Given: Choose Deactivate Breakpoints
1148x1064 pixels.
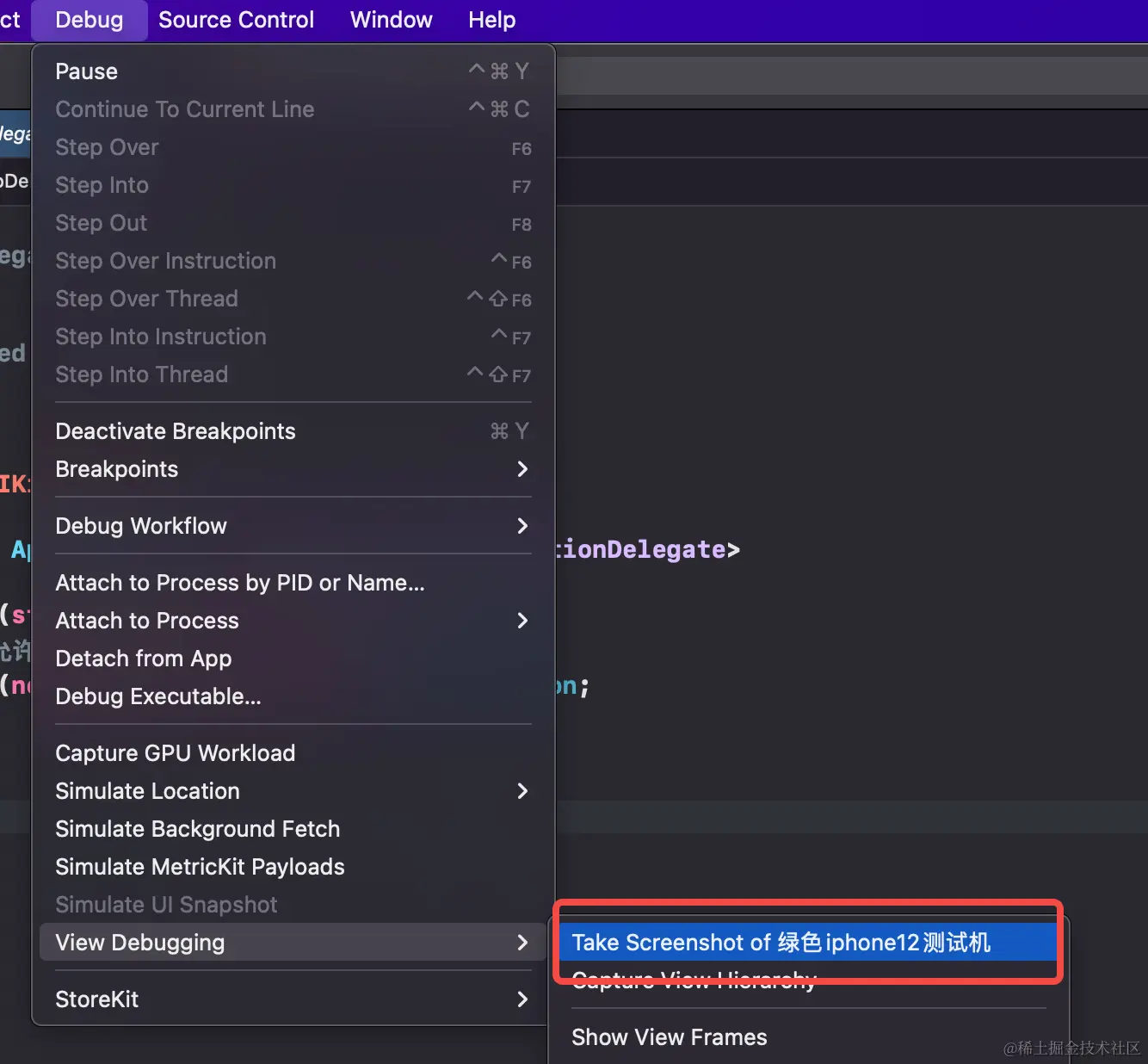Looking at the screenshot, I should (x=176, y=431).
